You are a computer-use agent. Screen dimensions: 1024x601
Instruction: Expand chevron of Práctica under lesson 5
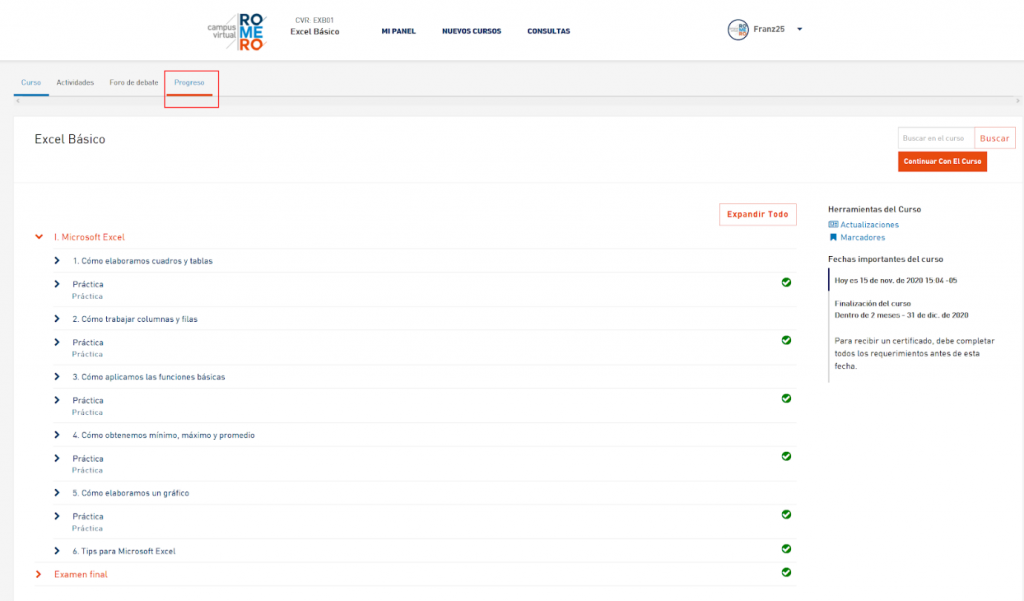[57, 516]
